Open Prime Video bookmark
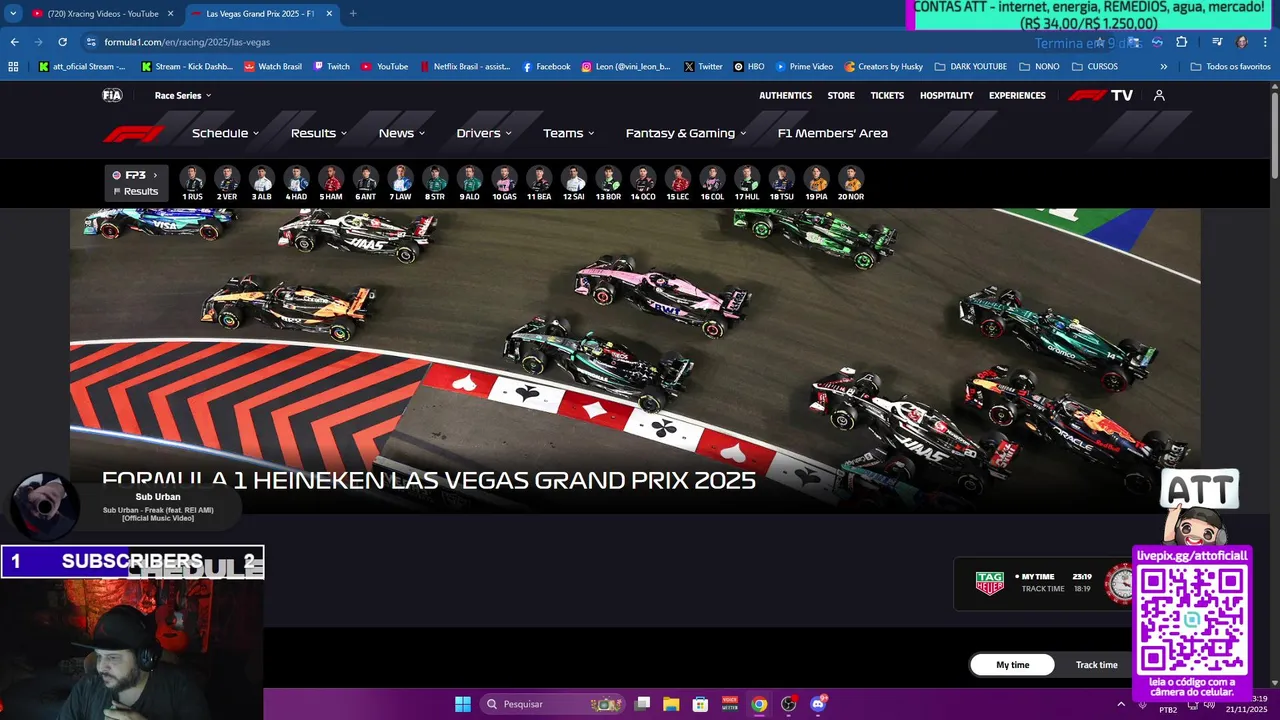Screen dimensions: 1280x720 (x=804, y=66)
